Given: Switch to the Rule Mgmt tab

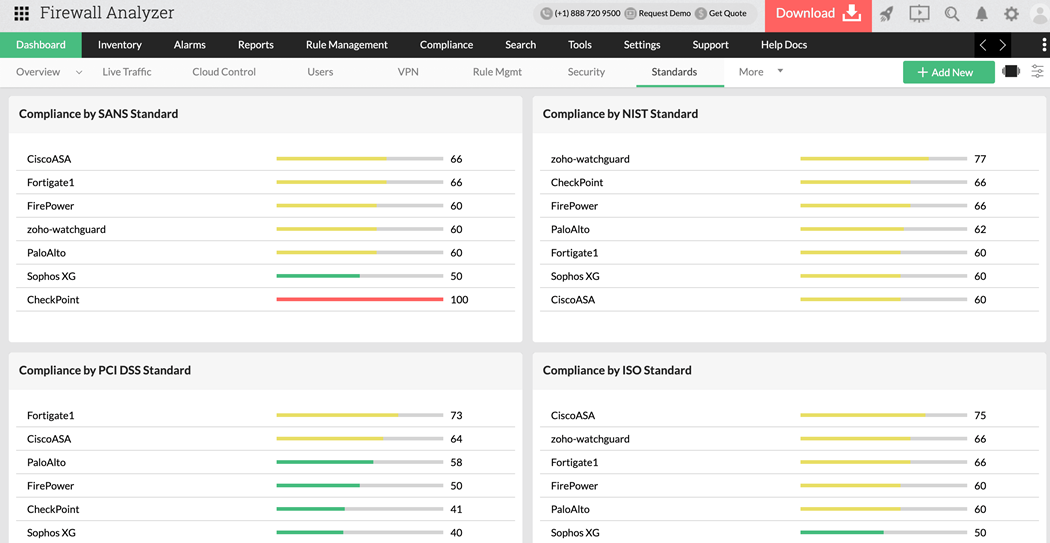Looking at the screenshot, I should (x=497, y=72).
